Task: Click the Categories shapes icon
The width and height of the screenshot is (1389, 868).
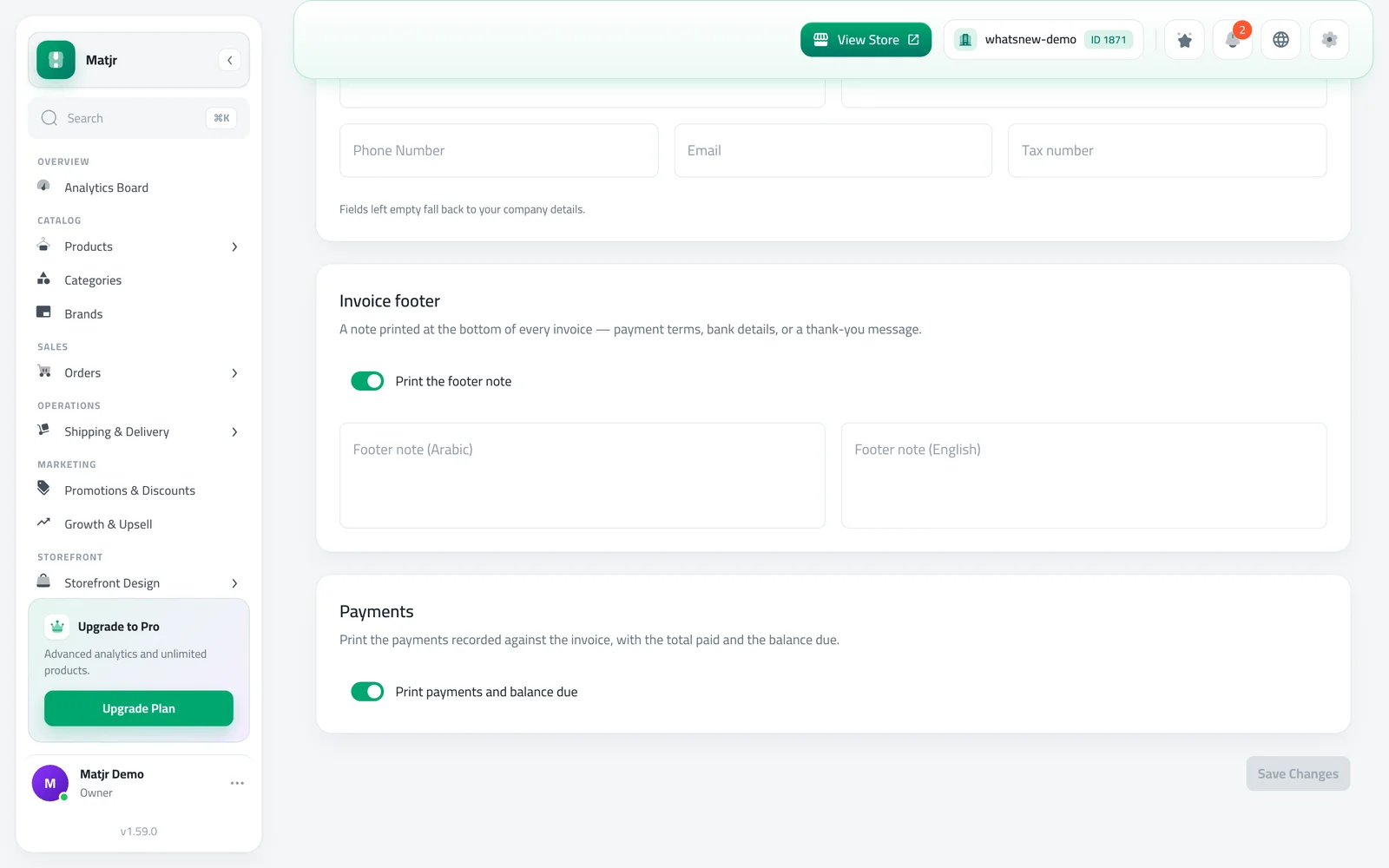Action: tap(43, 279)
